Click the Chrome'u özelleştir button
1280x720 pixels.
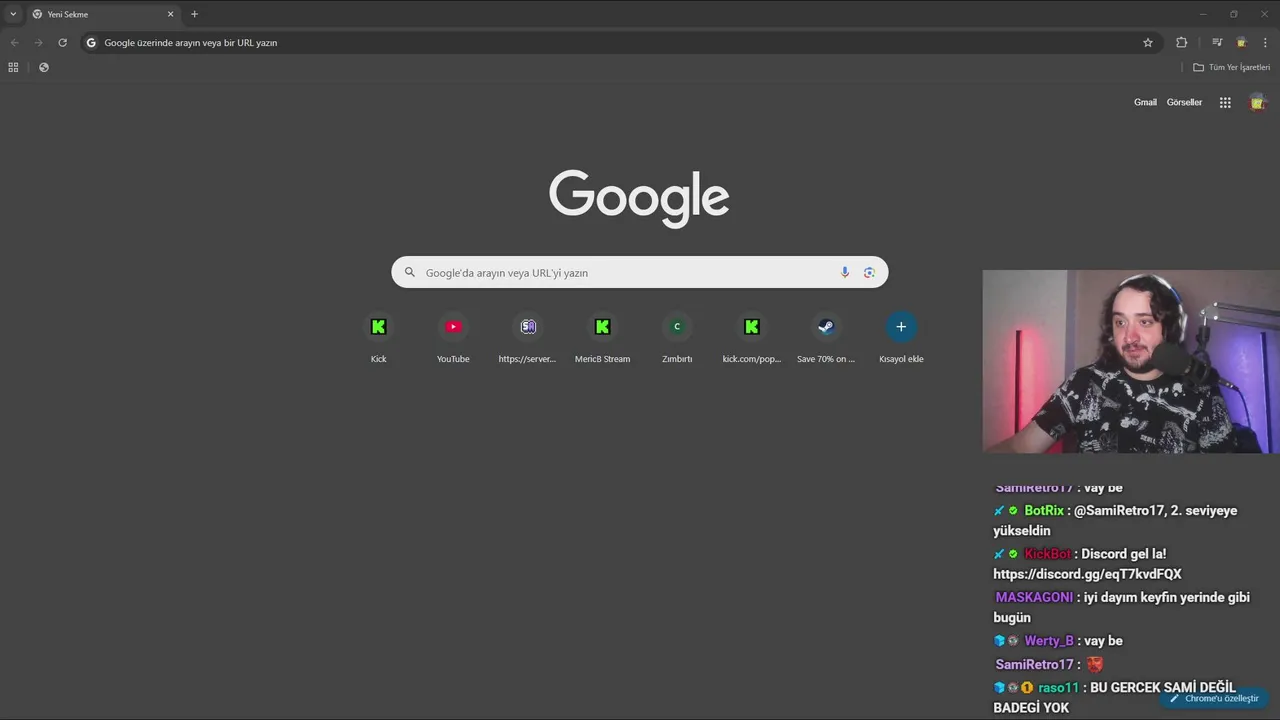(x=1214, y=698)
